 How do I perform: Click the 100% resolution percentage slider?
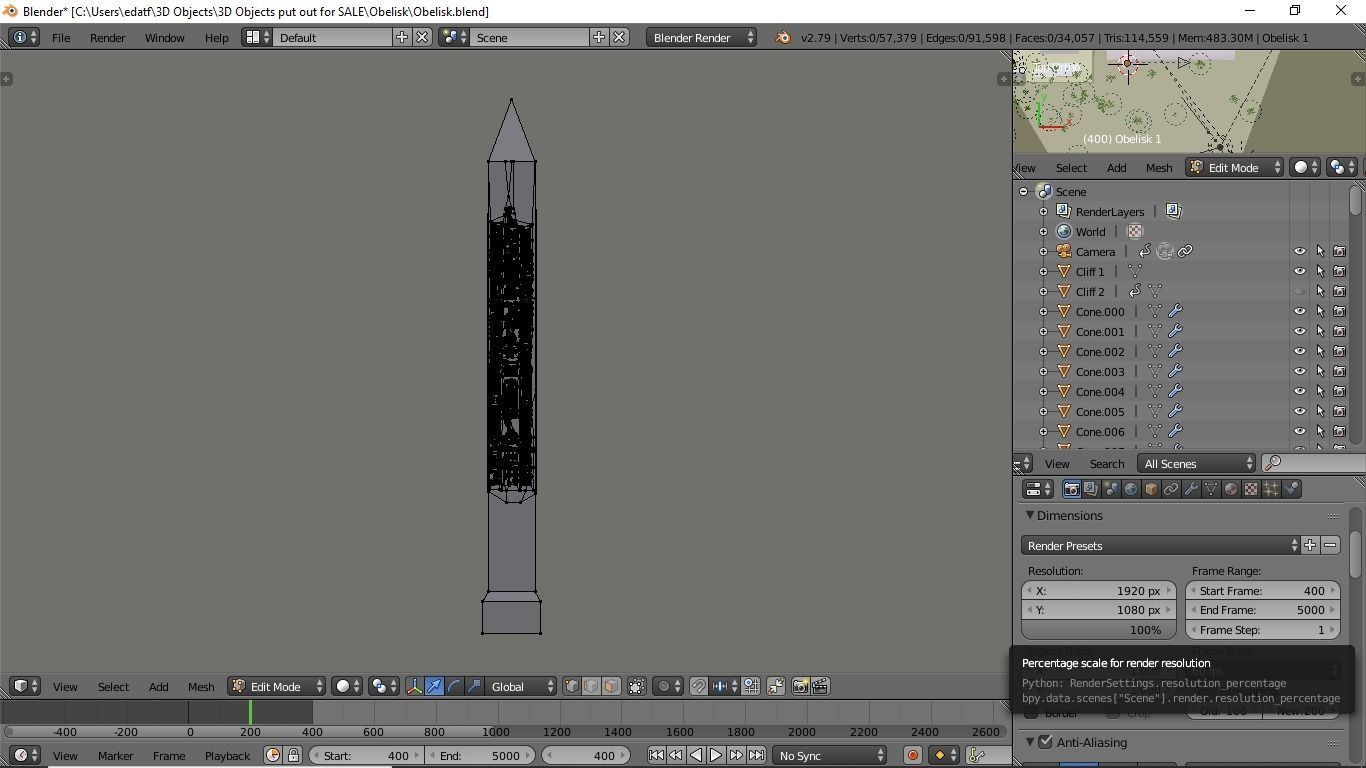(1098, 630)
